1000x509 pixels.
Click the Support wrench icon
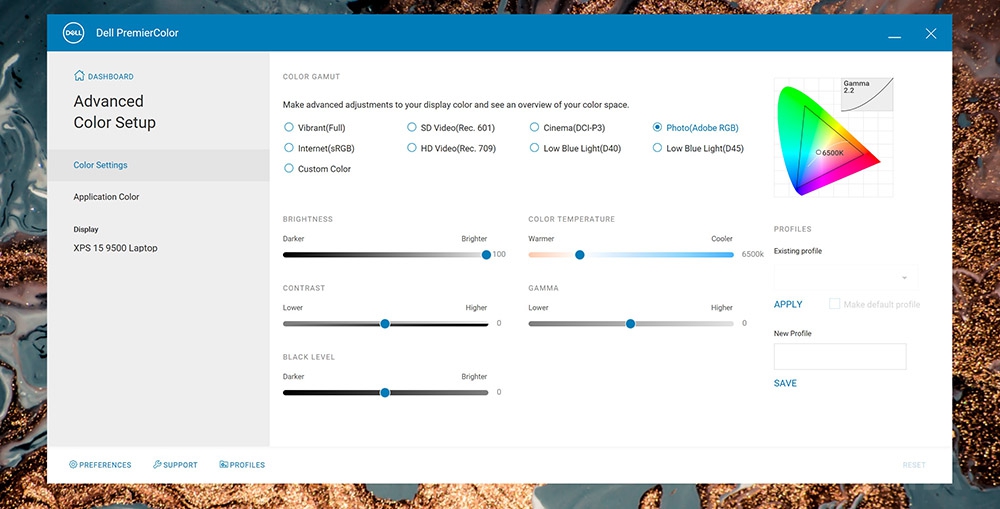tap(157, 464)
